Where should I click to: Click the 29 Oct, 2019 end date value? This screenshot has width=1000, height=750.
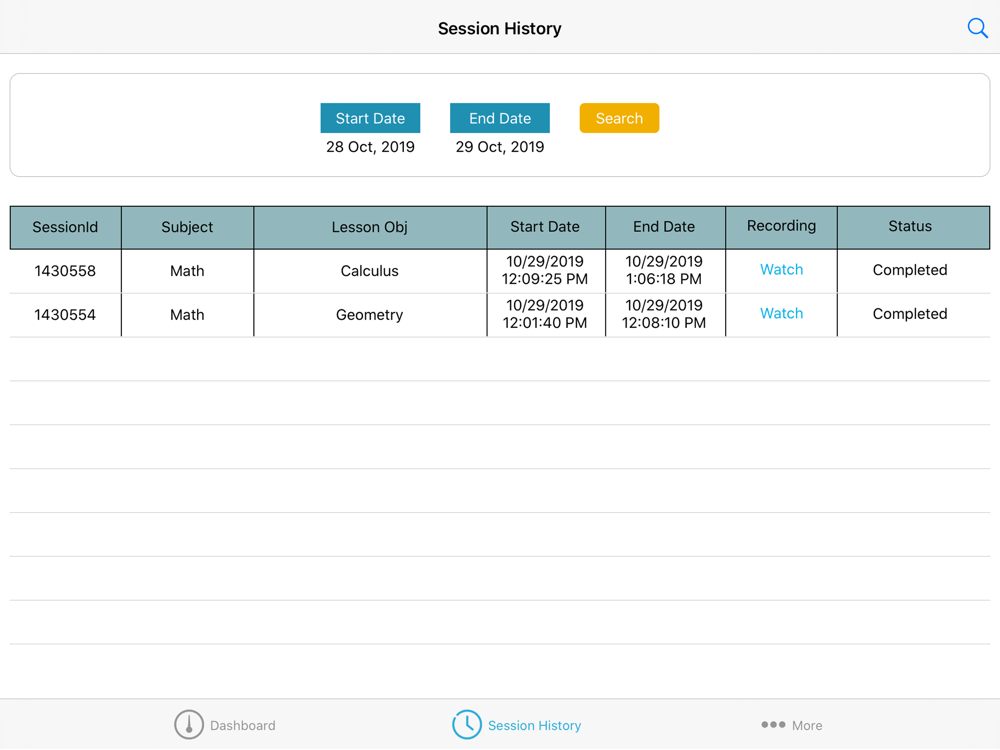pyautogui.click(x=500, y=147)
